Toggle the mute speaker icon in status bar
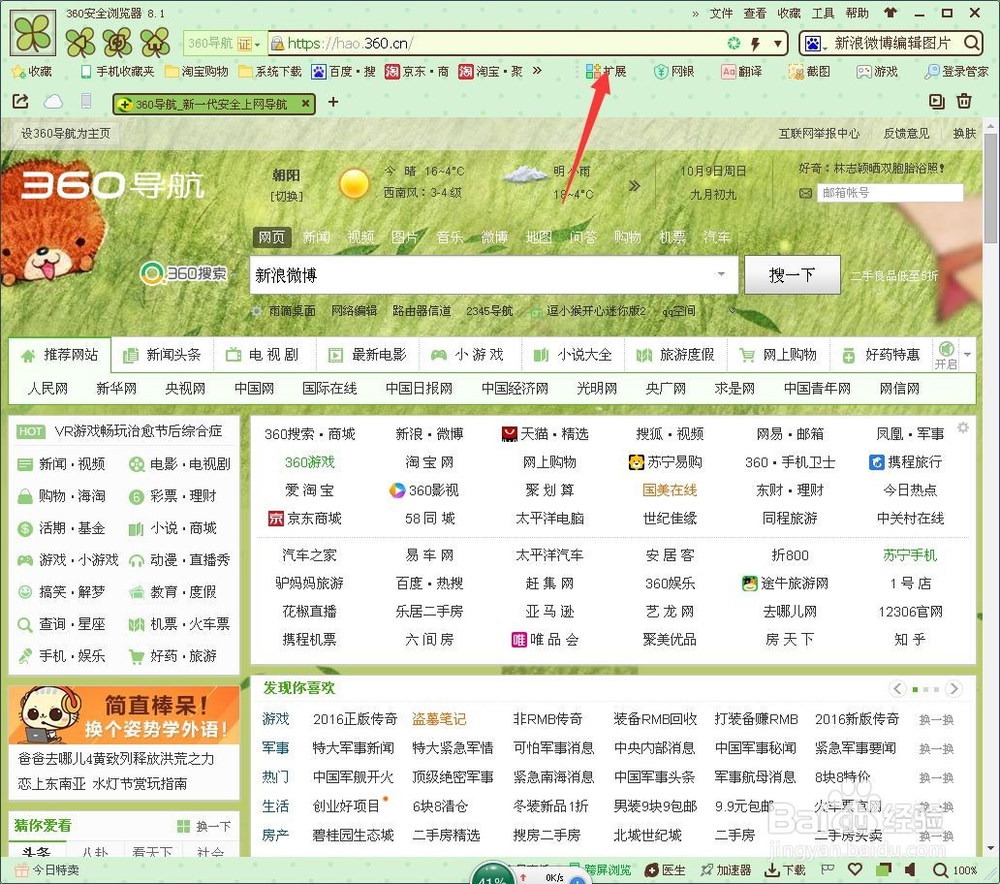Image resolution: width=1000 pixels, height=884 pixels. pos(910,870)
